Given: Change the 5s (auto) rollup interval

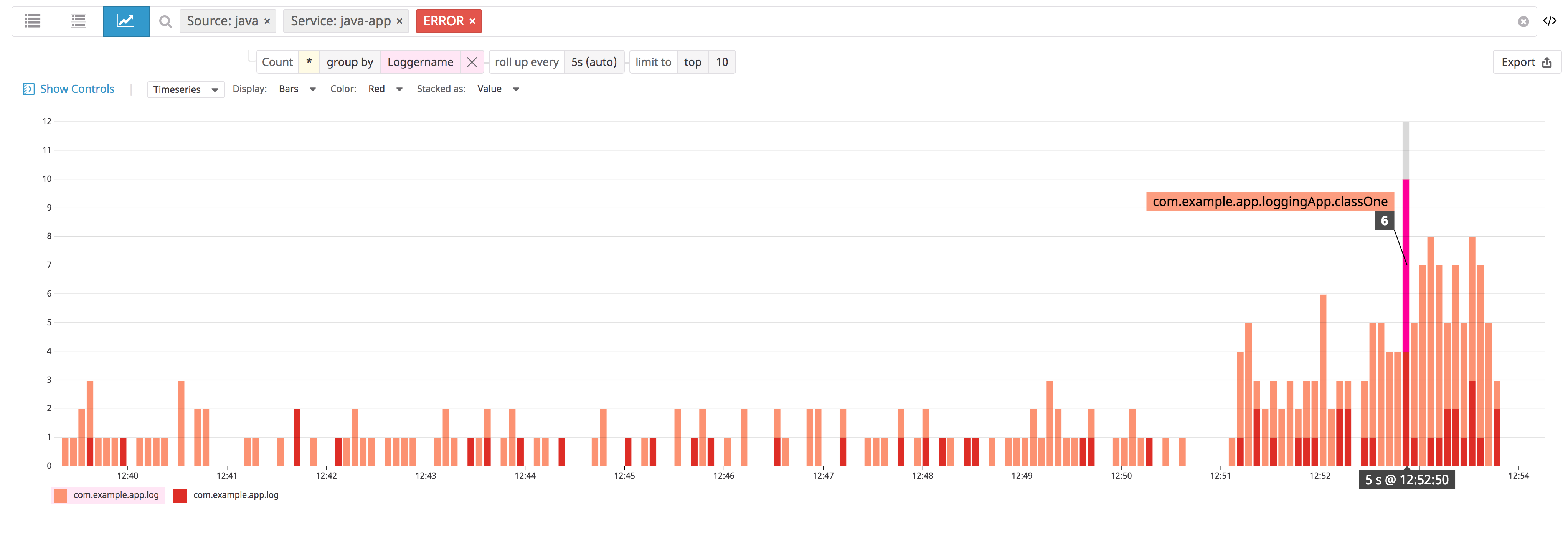Looking at the screenshot, I should [594, 62].
